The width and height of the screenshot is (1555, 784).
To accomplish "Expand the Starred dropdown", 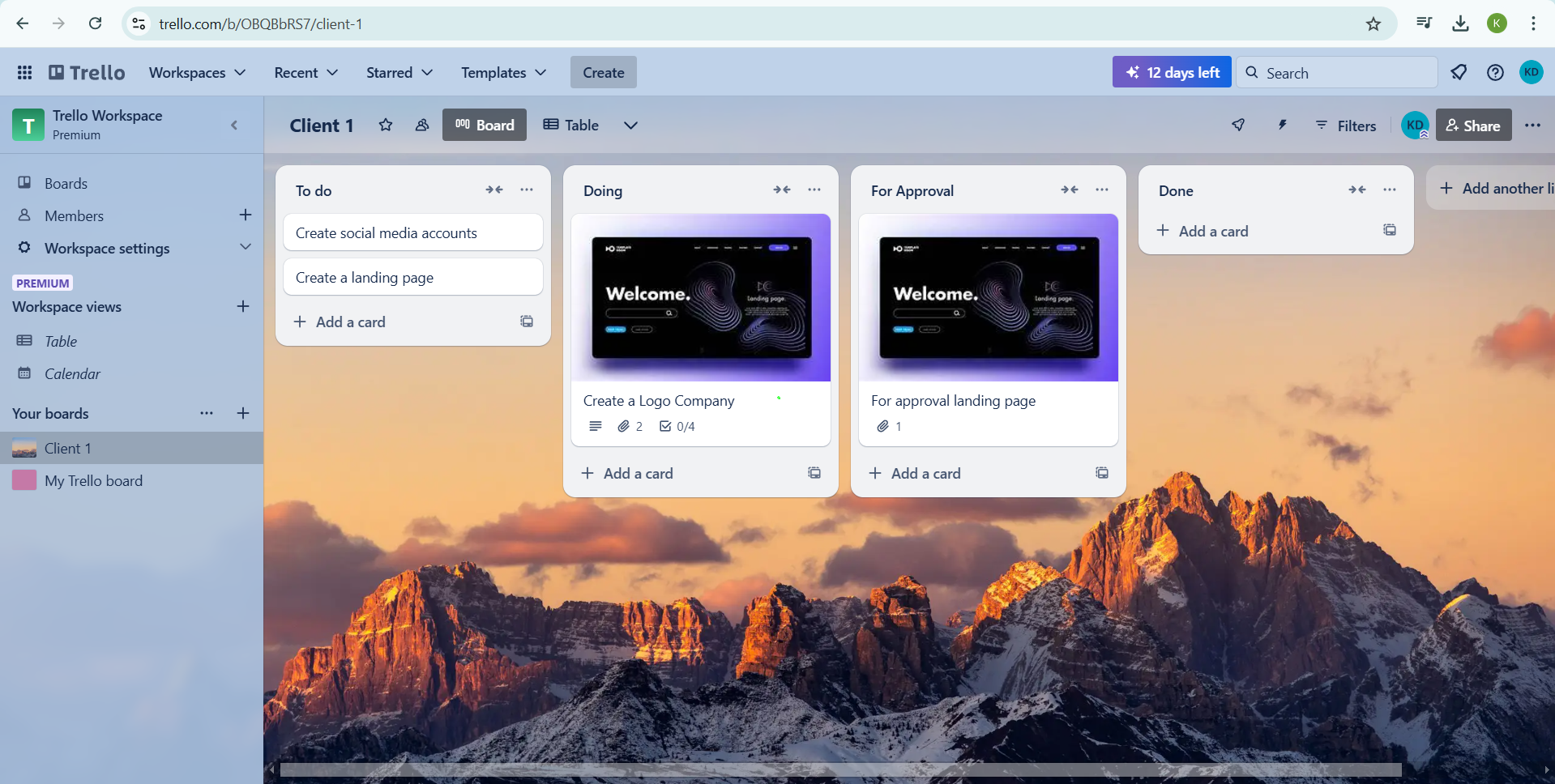I will click(x=399, y=73).
